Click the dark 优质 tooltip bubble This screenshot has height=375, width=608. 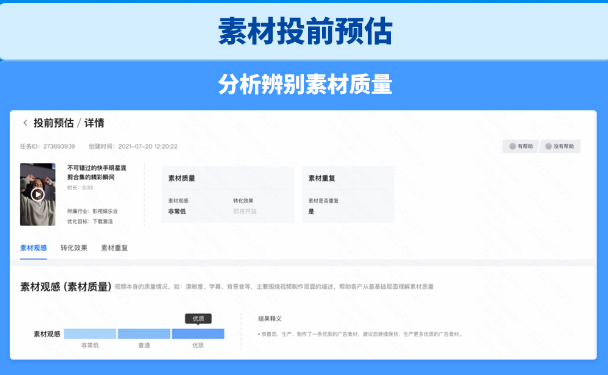[198, 319]
